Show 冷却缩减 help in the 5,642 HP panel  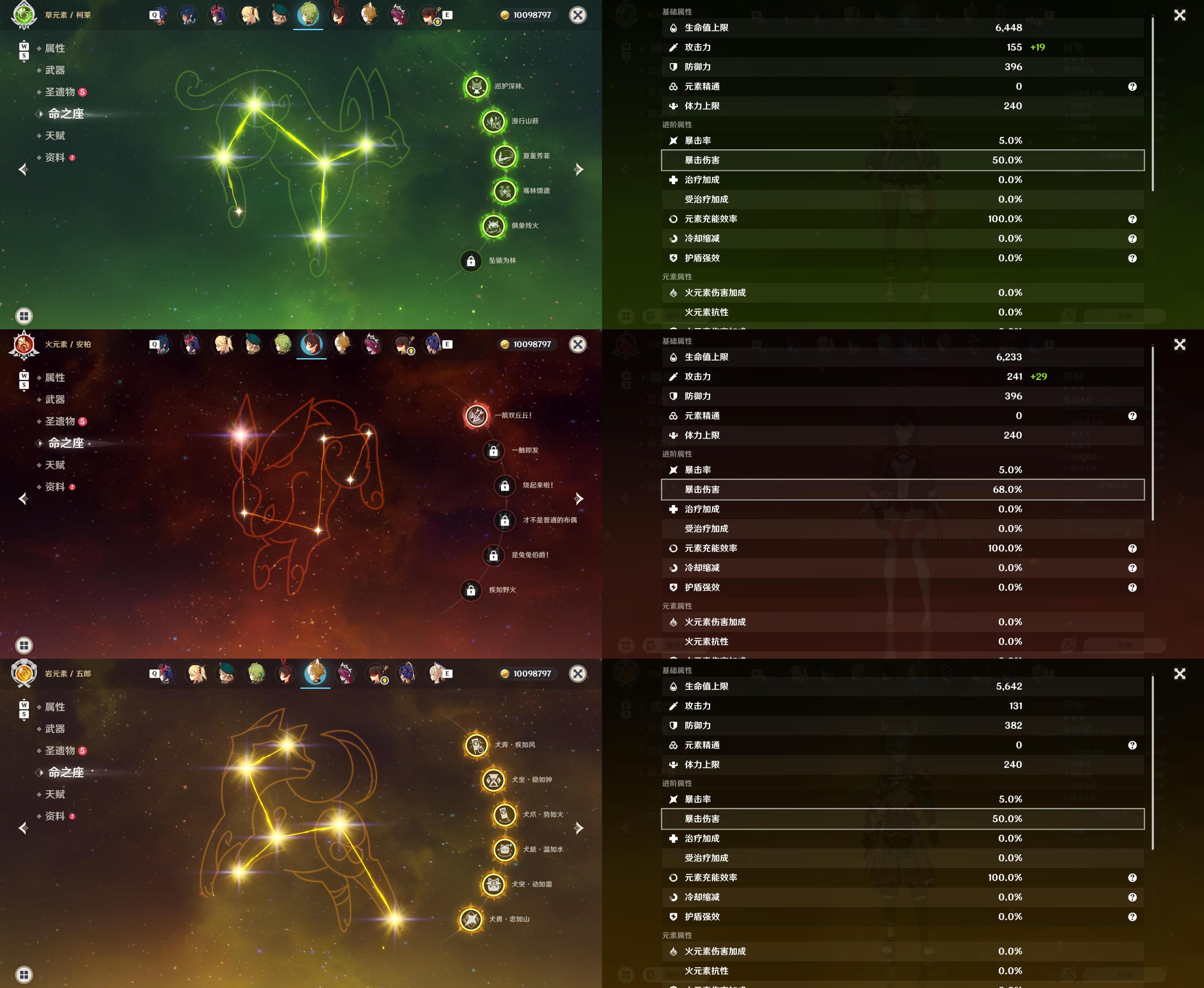point(1132,897)
